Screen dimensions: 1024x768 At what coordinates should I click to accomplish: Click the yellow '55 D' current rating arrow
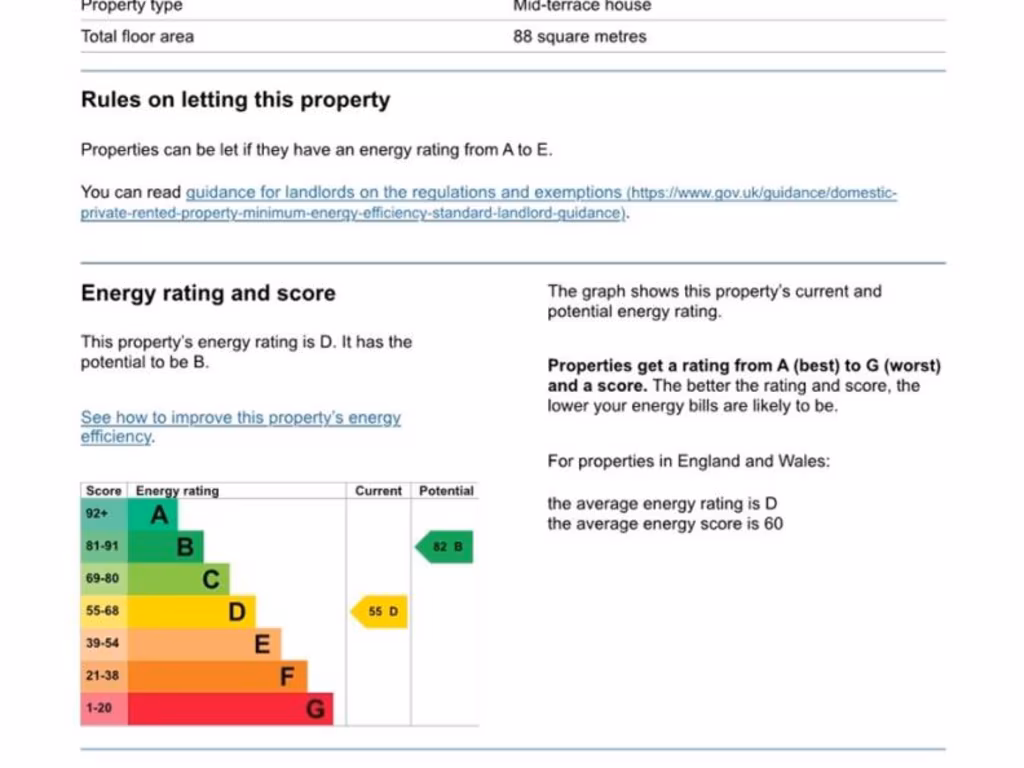click(380, 611)
